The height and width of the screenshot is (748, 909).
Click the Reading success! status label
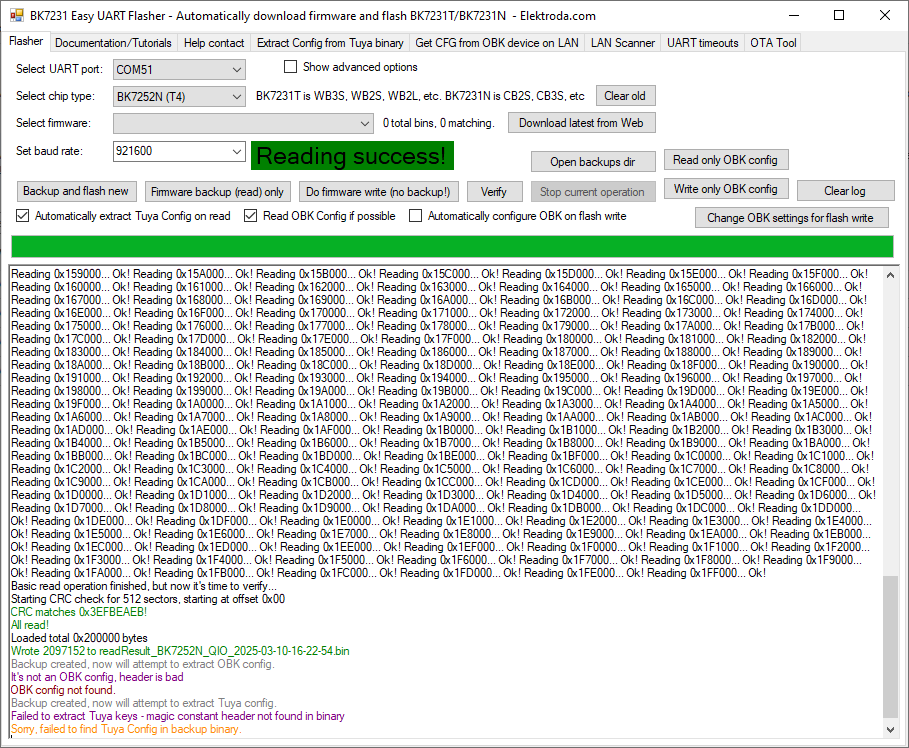(x=352, y=156)
